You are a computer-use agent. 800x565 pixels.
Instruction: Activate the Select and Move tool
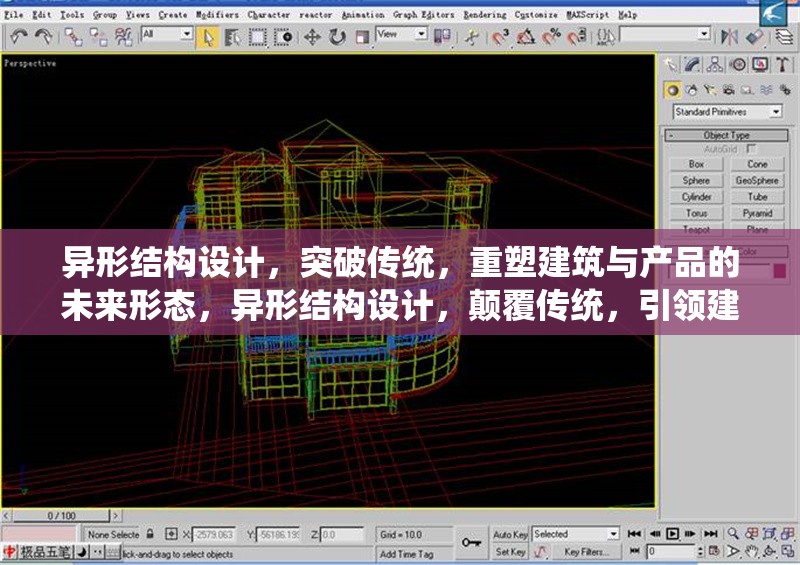click(312, 38)
